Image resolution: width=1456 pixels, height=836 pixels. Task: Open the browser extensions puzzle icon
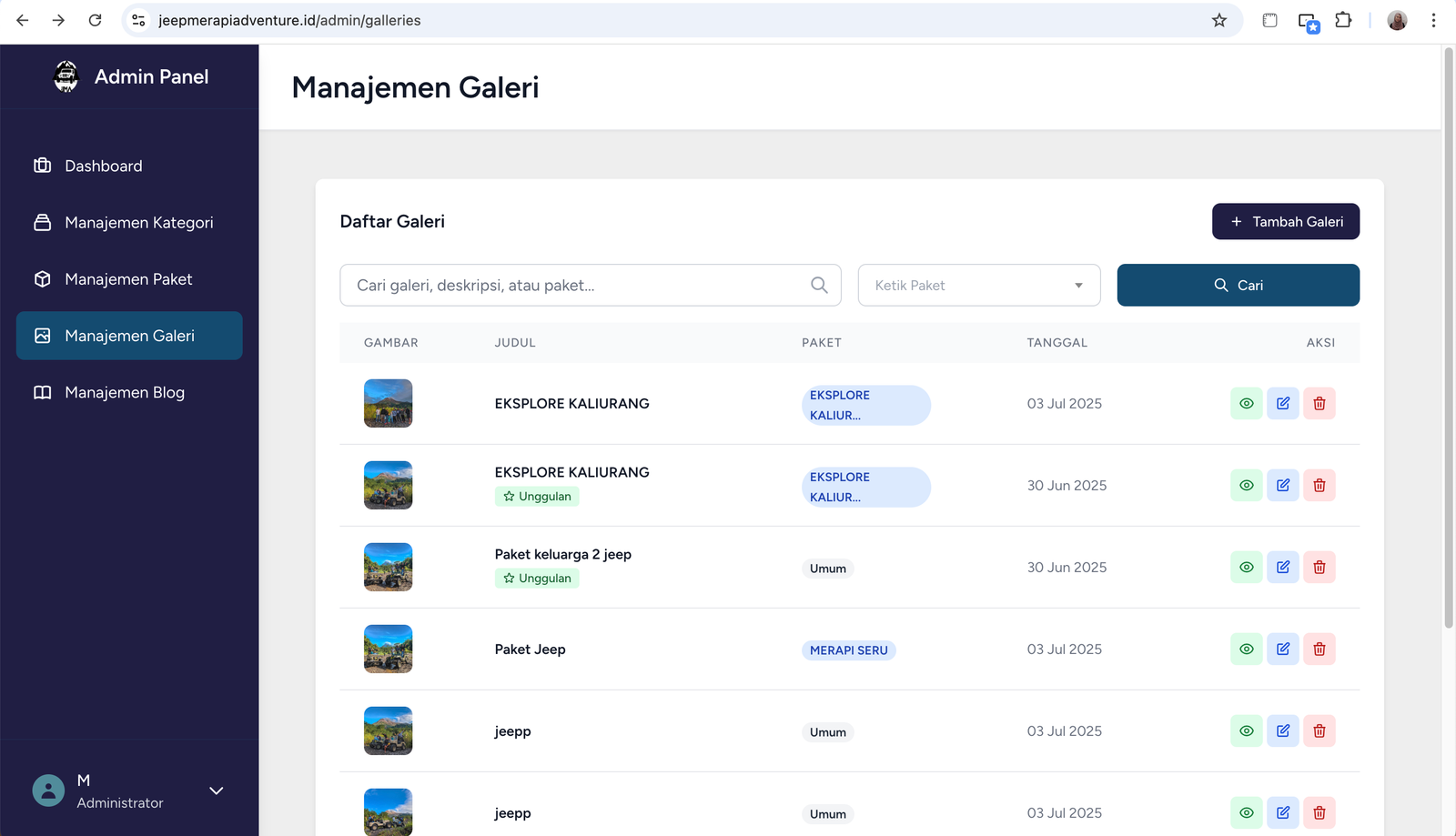coord(1343,20)
